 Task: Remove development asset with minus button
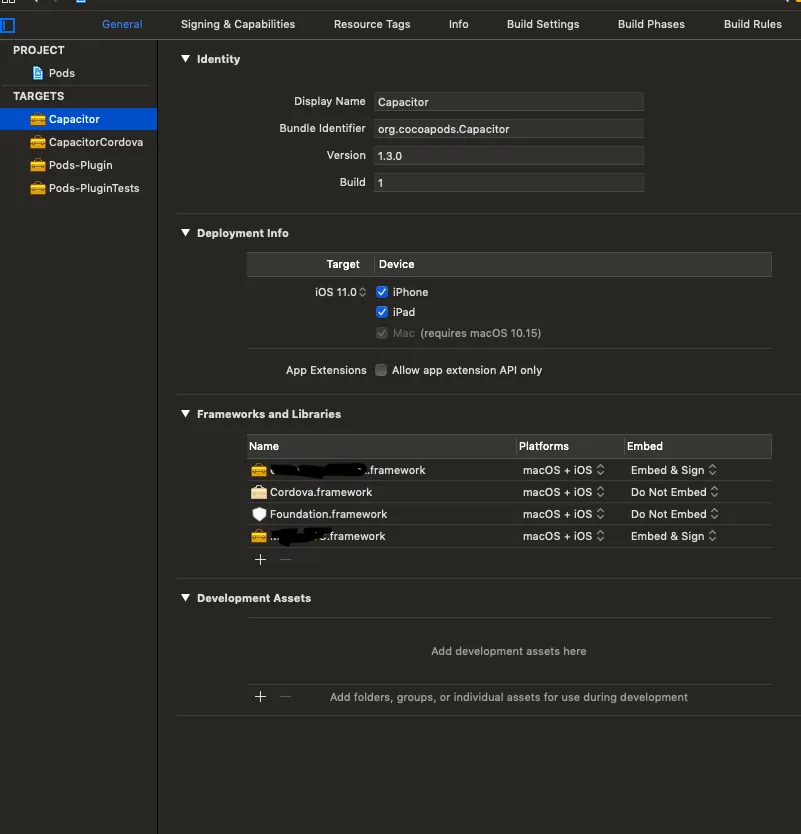pyautogui.click(x=286, y=697)
